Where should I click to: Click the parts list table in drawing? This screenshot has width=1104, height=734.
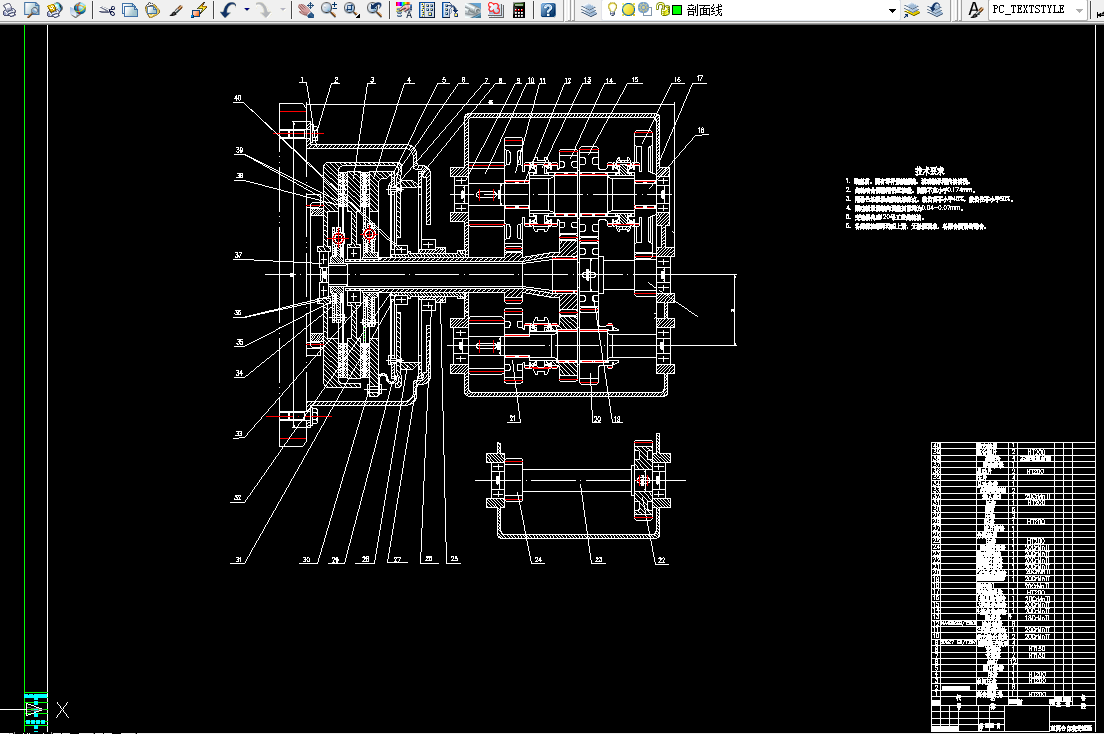coord(1013,570)
